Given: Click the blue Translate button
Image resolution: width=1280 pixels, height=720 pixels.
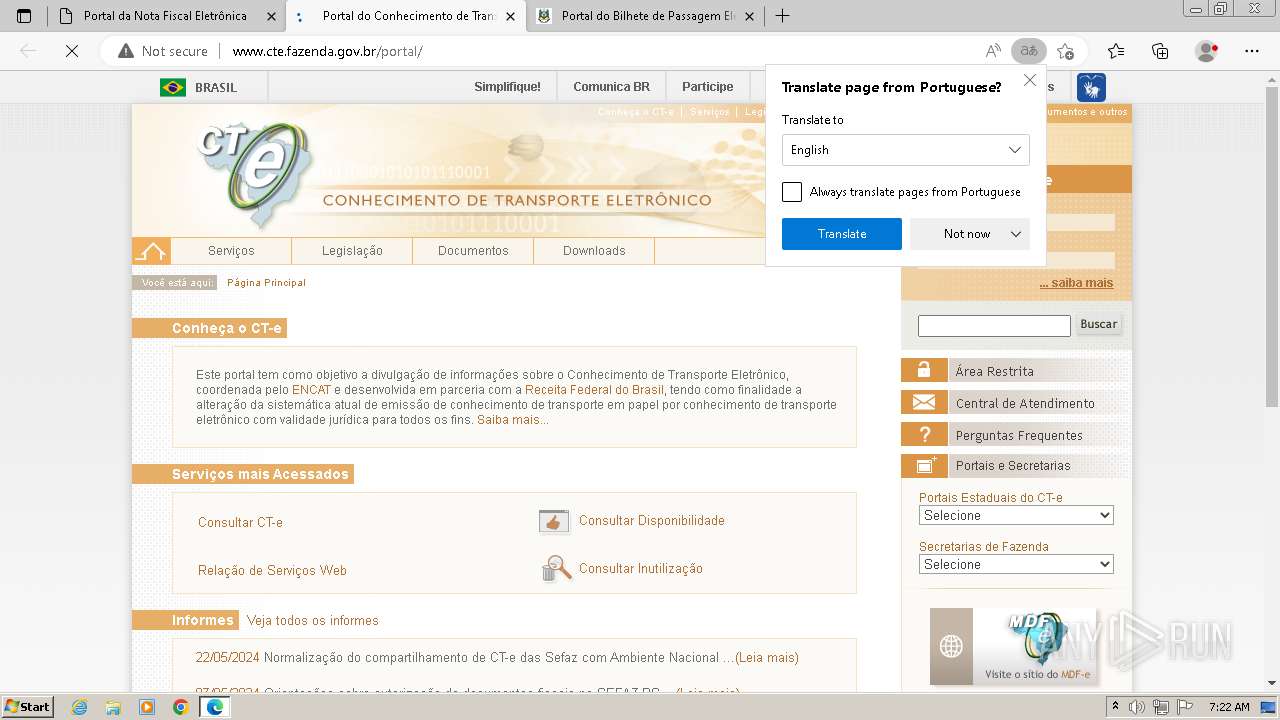Looking at the screenshot, I should tap(842, 234).
